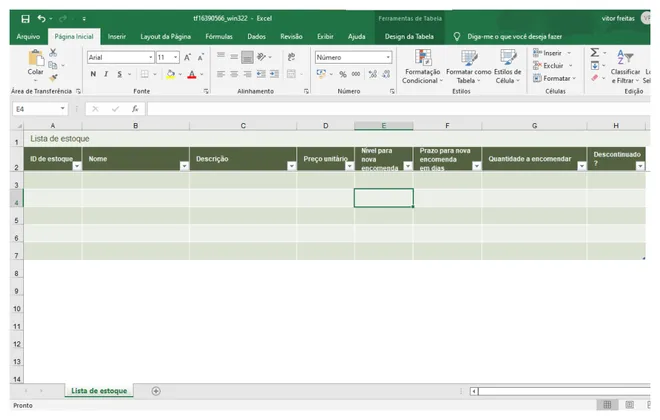Screen dimensions: 660x420
Task: Click Estilos de Célula button
Action: [x=508, y=66]
